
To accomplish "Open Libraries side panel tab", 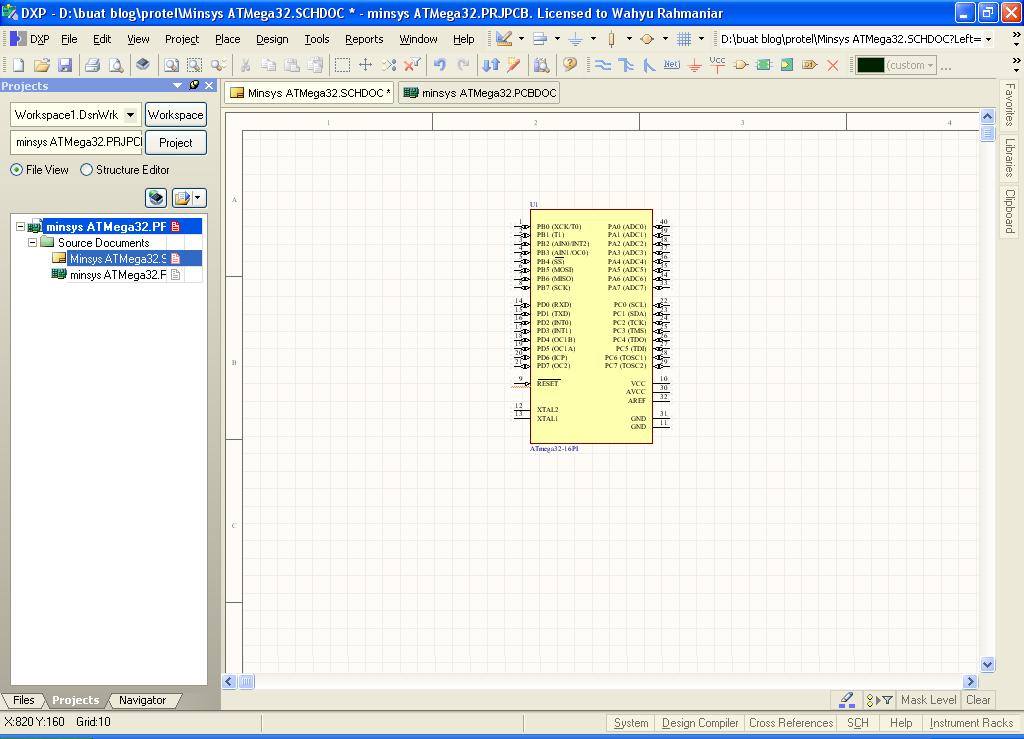I will (x=1010, y=157).
